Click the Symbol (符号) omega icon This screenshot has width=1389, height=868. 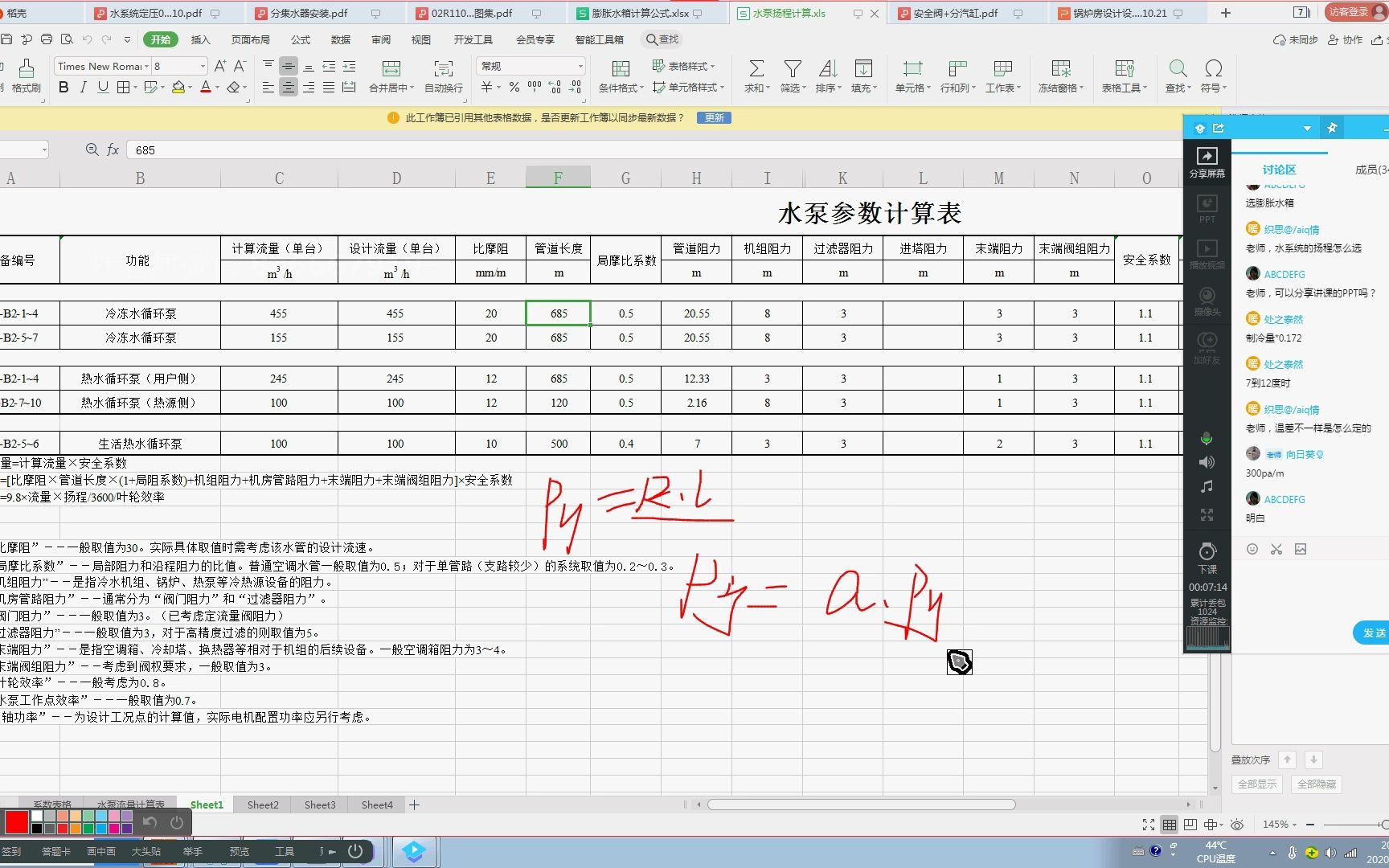(x=1214, y=68)
